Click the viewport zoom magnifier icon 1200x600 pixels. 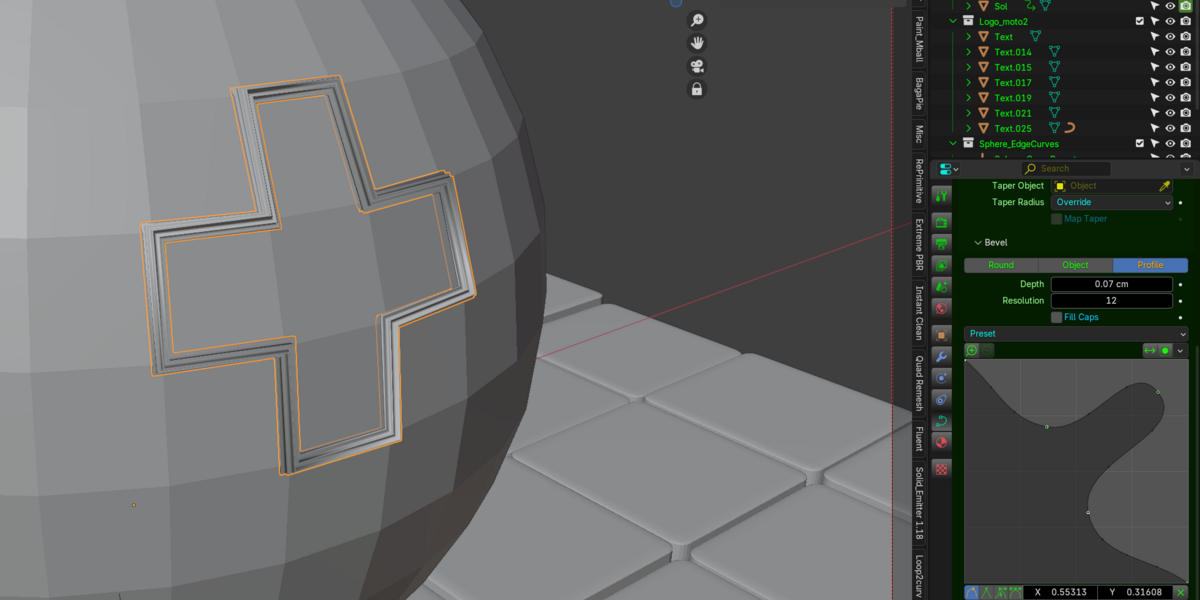coord(697,20)
